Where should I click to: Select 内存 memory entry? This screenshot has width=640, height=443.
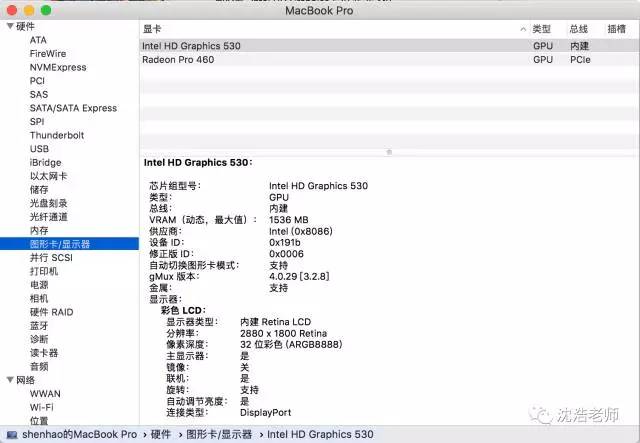[39, 231]
